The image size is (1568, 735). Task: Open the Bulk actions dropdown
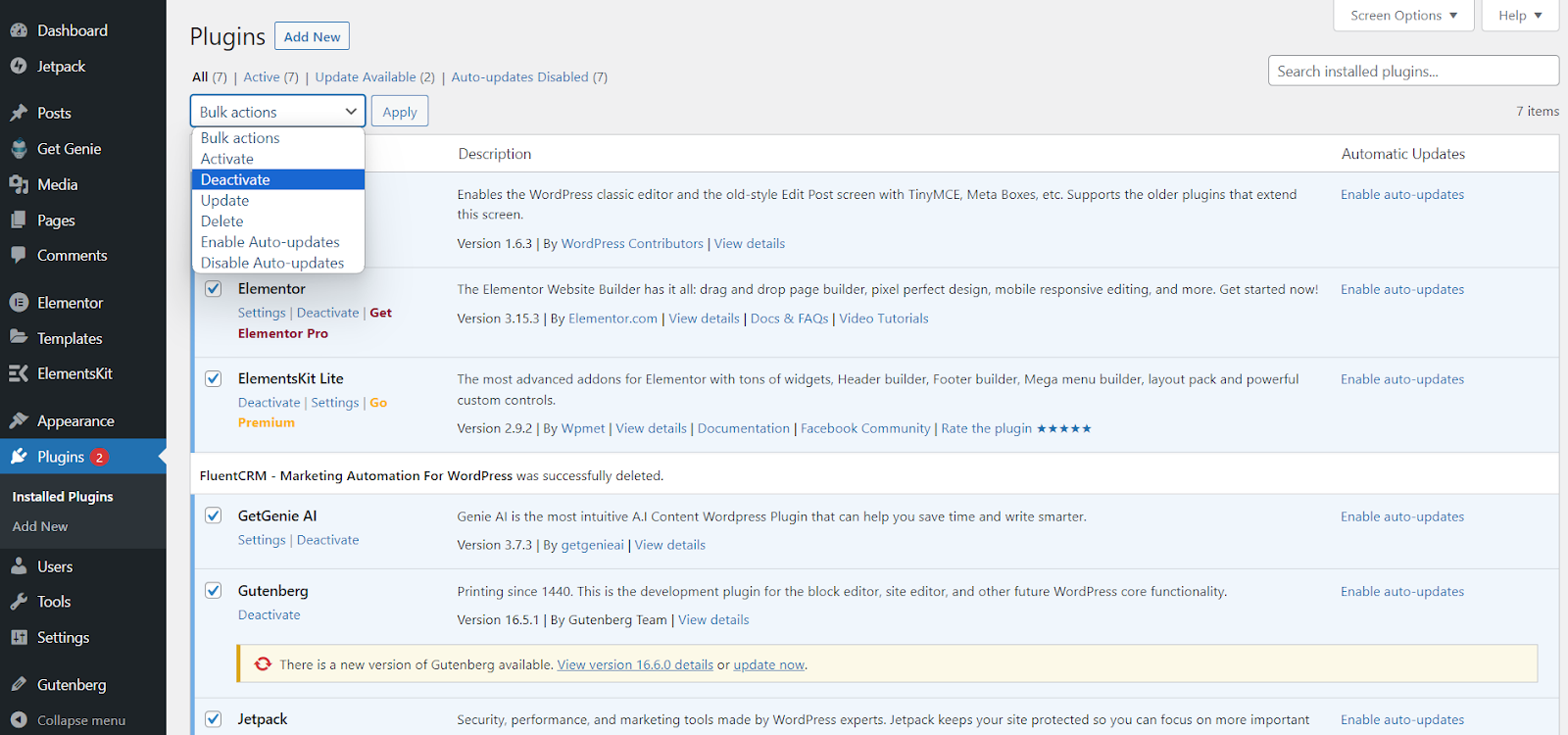[277, 112]
